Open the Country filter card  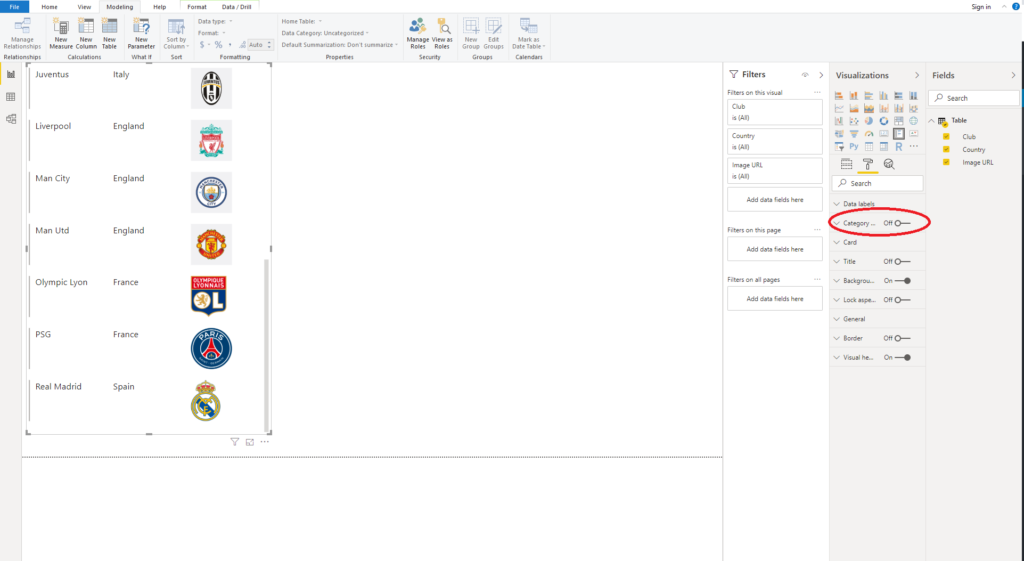tap(775, 141)
